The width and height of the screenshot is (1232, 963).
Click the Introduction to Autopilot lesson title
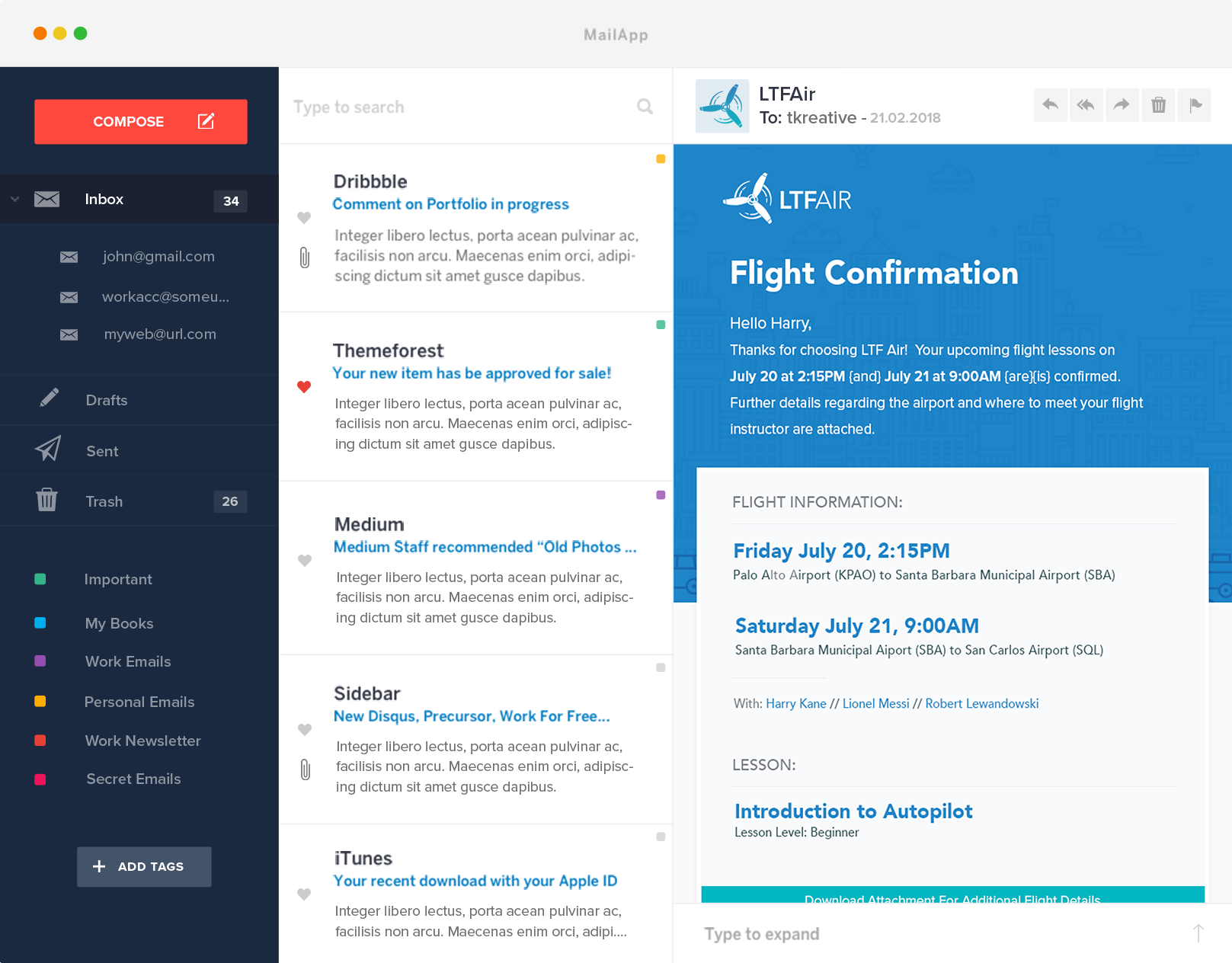pyautogui.click(x=853, y=811)
